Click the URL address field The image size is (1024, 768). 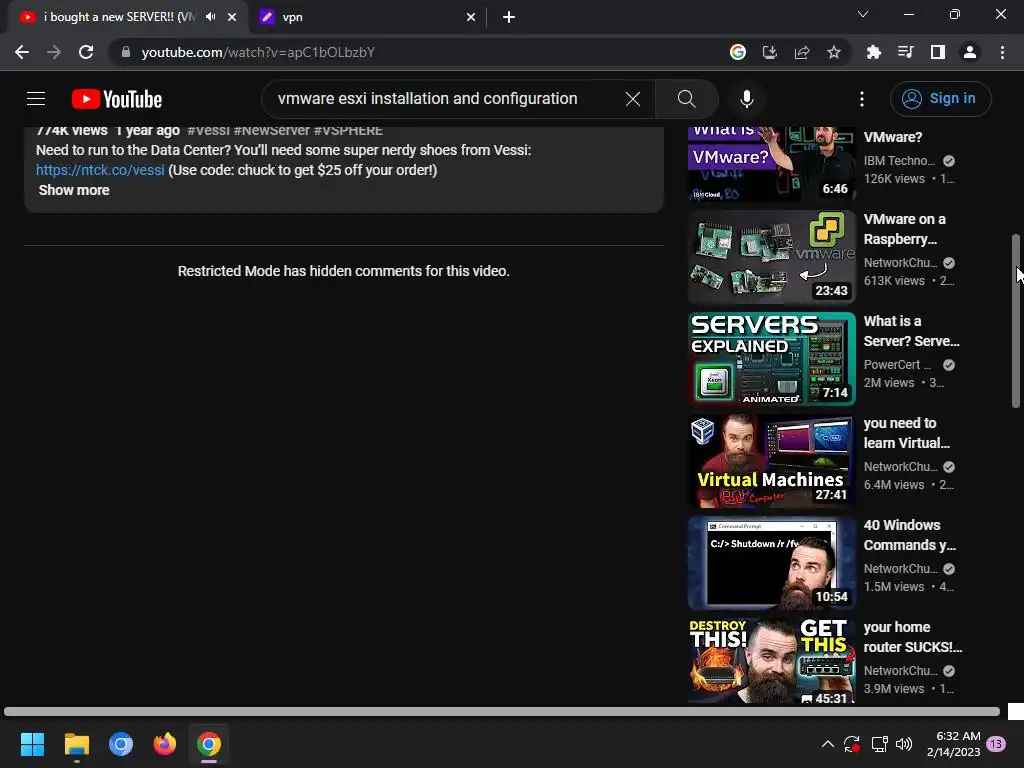pos(418,52)
